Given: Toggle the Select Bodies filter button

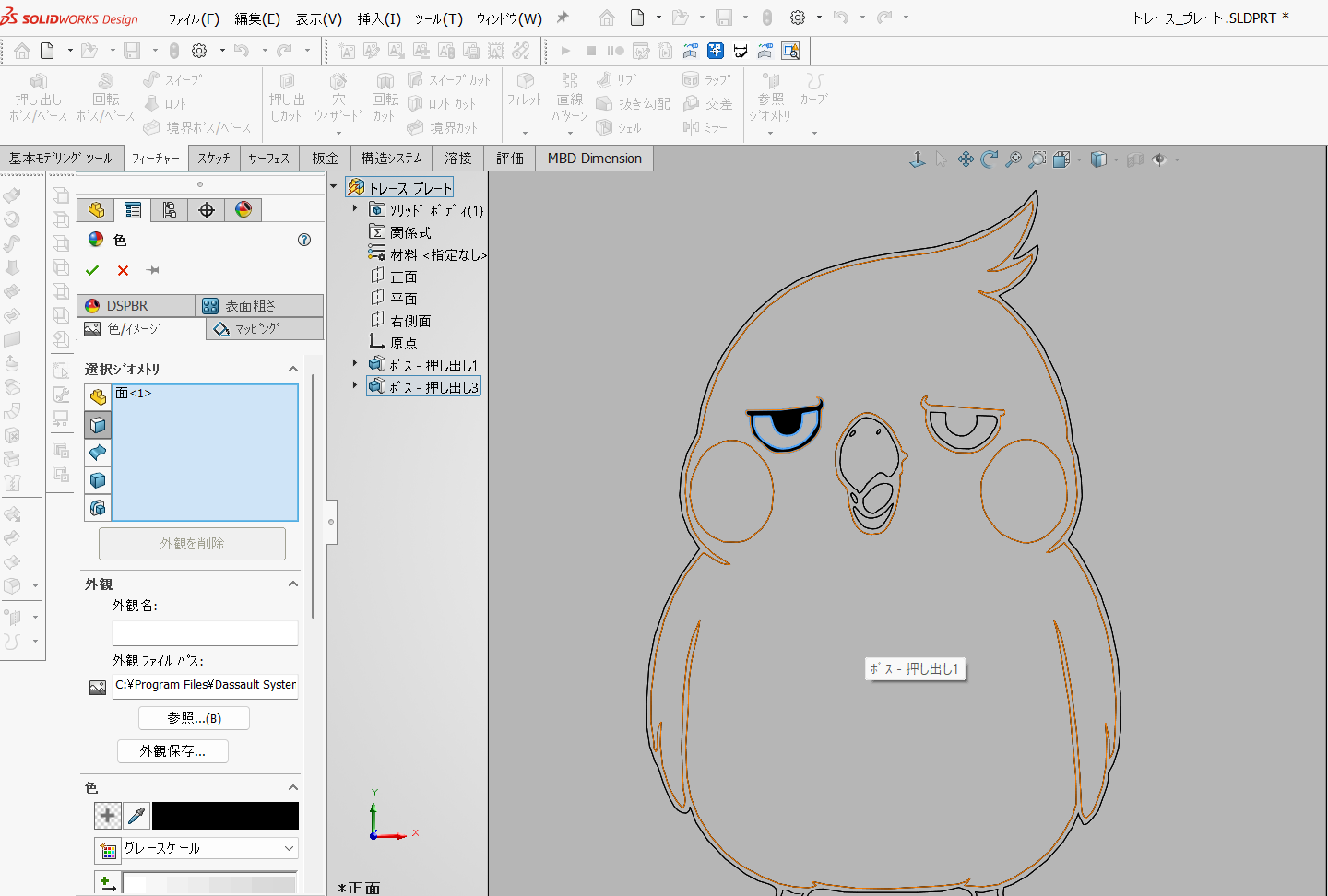Looking at the screenshot, I should (98, 480).
